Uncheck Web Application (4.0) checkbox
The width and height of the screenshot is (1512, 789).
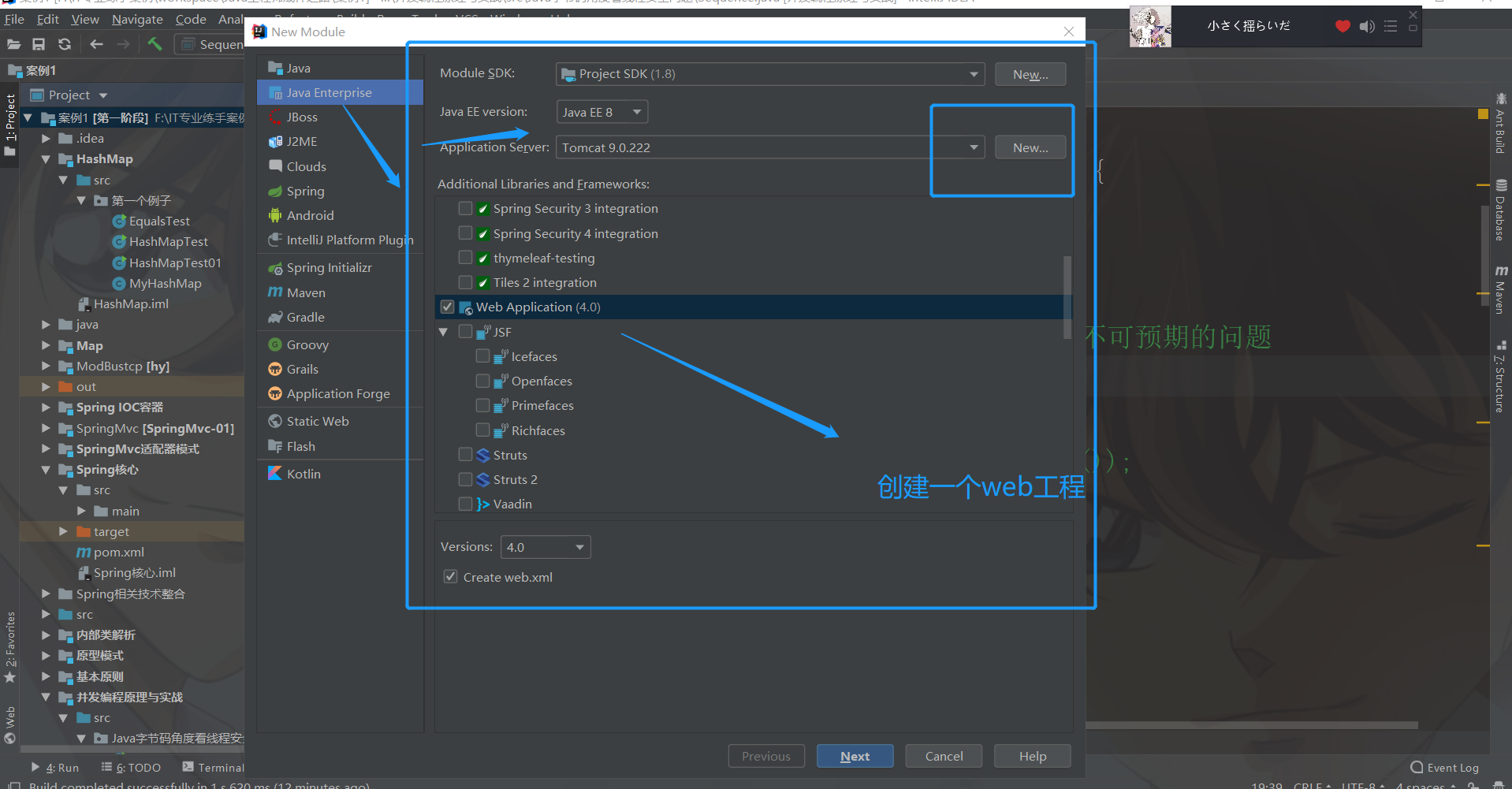click(448, 307)
